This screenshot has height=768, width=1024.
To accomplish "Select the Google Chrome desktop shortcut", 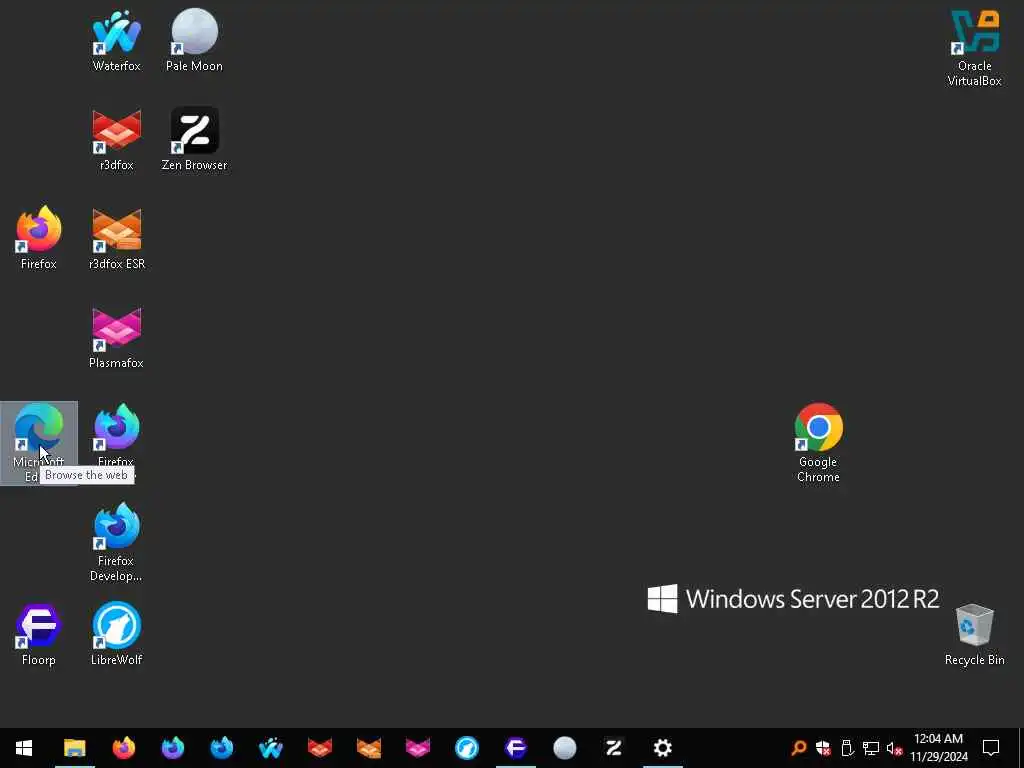I will click(x=818, y=443).
